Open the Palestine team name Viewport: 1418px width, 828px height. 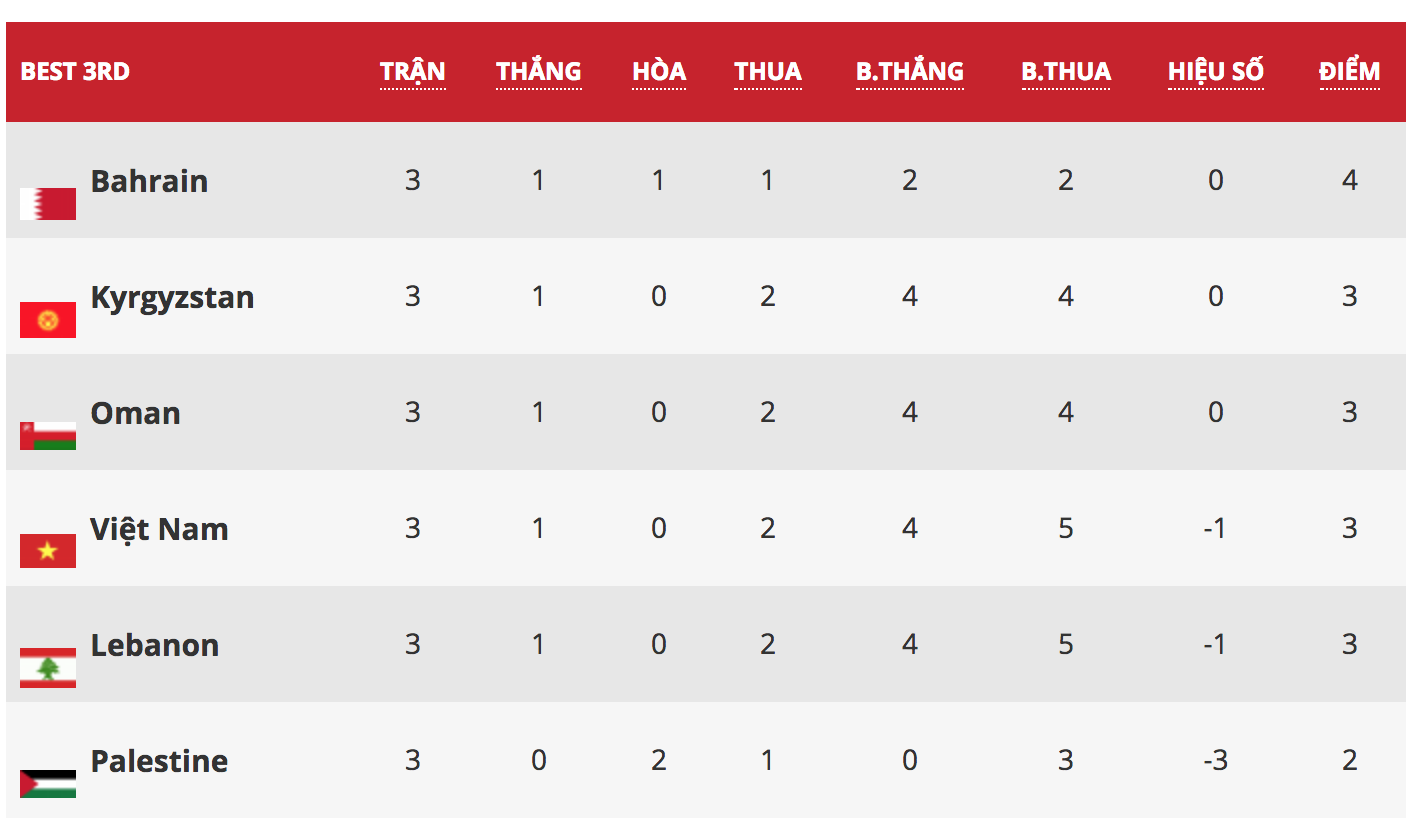[x=159, y=761]
